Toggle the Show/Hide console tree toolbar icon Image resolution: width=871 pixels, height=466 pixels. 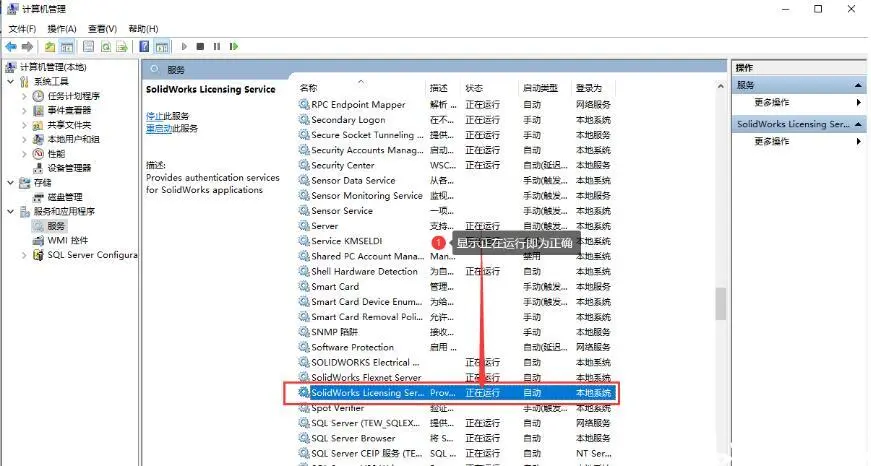pos(67,47)
